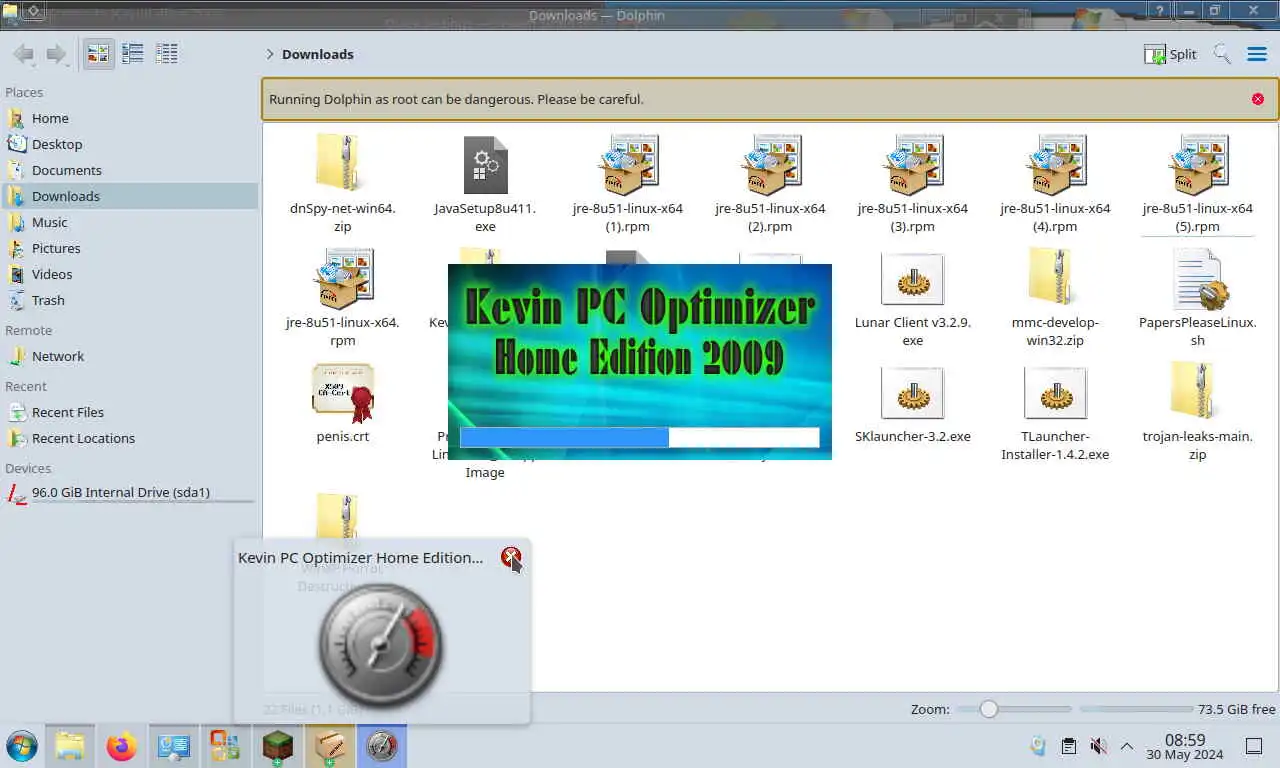Open the cardboard package taskbar icon

[329, 746]
